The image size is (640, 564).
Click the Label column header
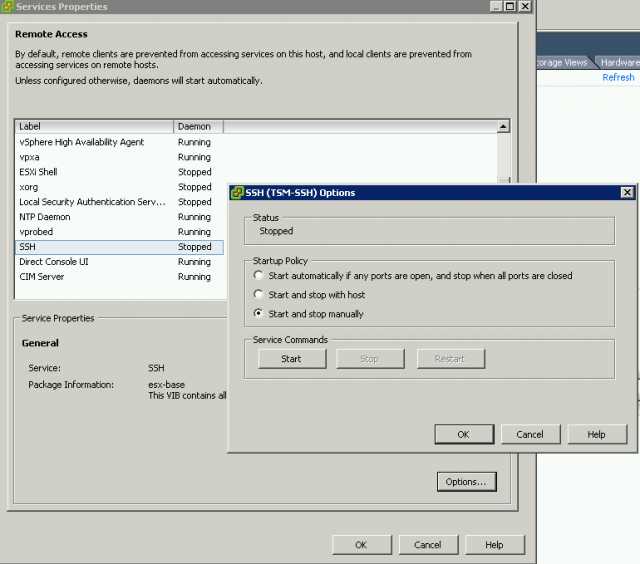94,127
